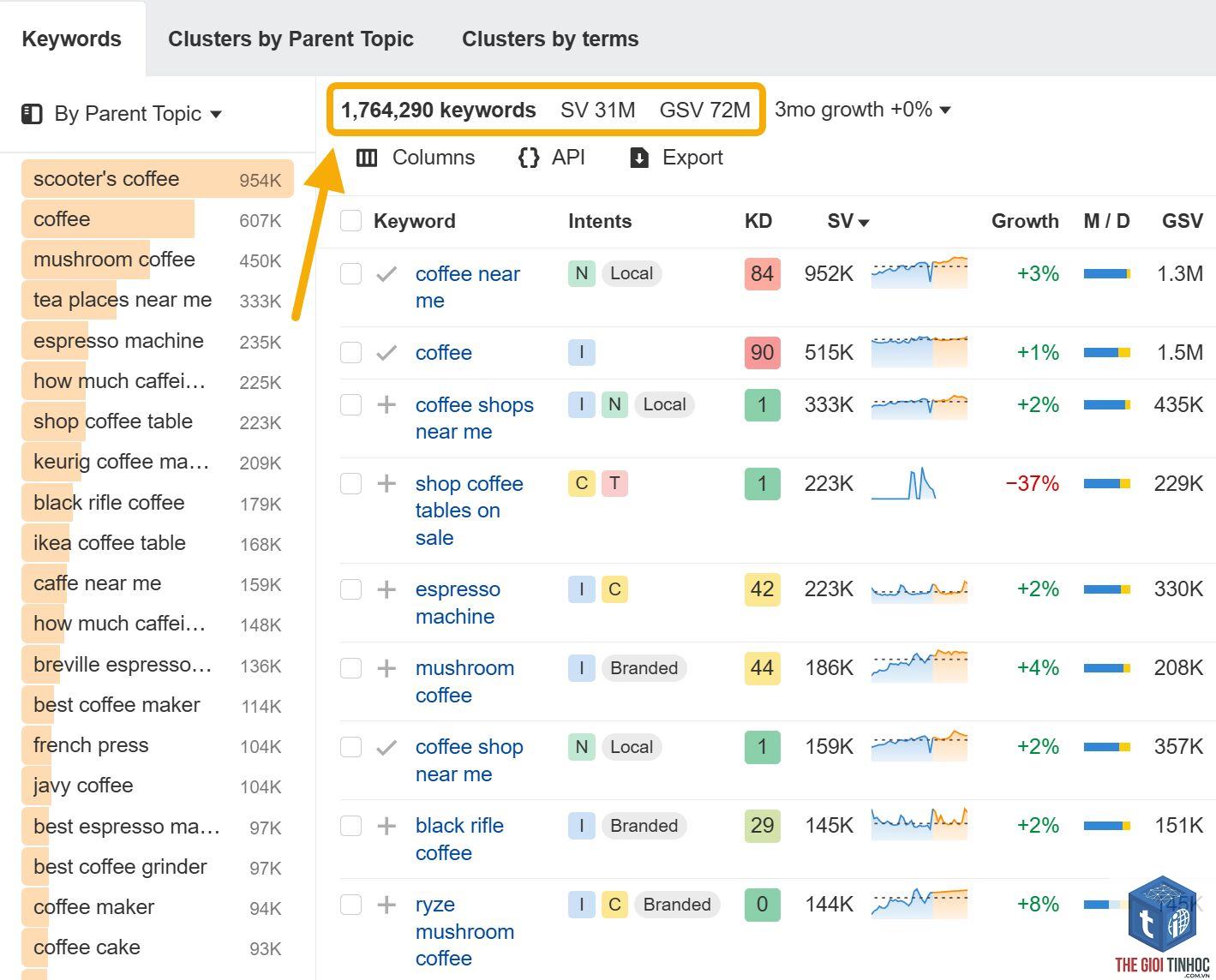
Task: Click C intent badge for espresso machine
Action: [x=614, y=589]
